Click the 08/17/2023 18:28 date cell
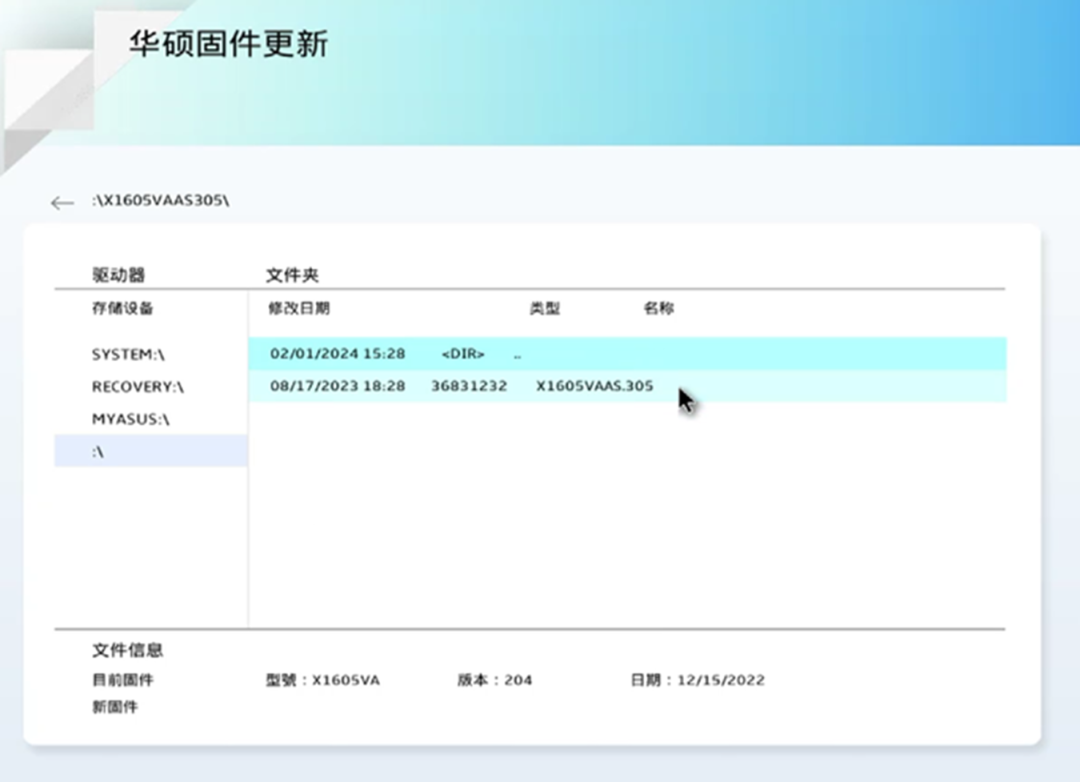1080x782 pixels. click(x=338, y=386)
